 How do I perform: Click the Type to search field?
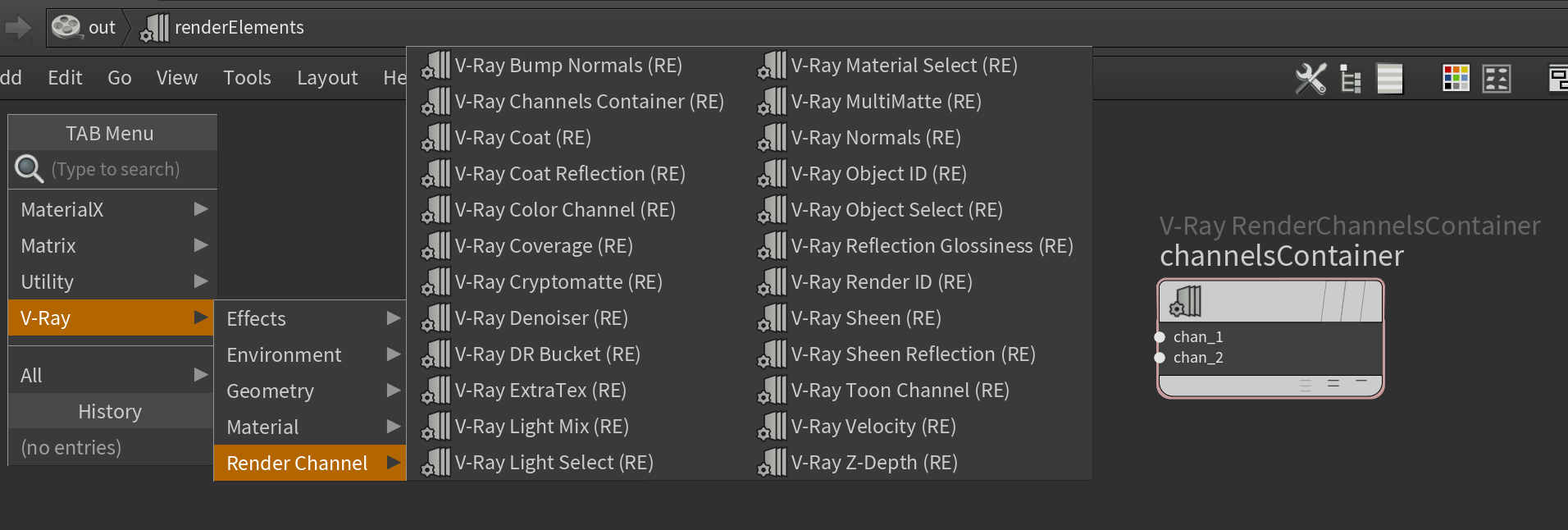[115, 169]
